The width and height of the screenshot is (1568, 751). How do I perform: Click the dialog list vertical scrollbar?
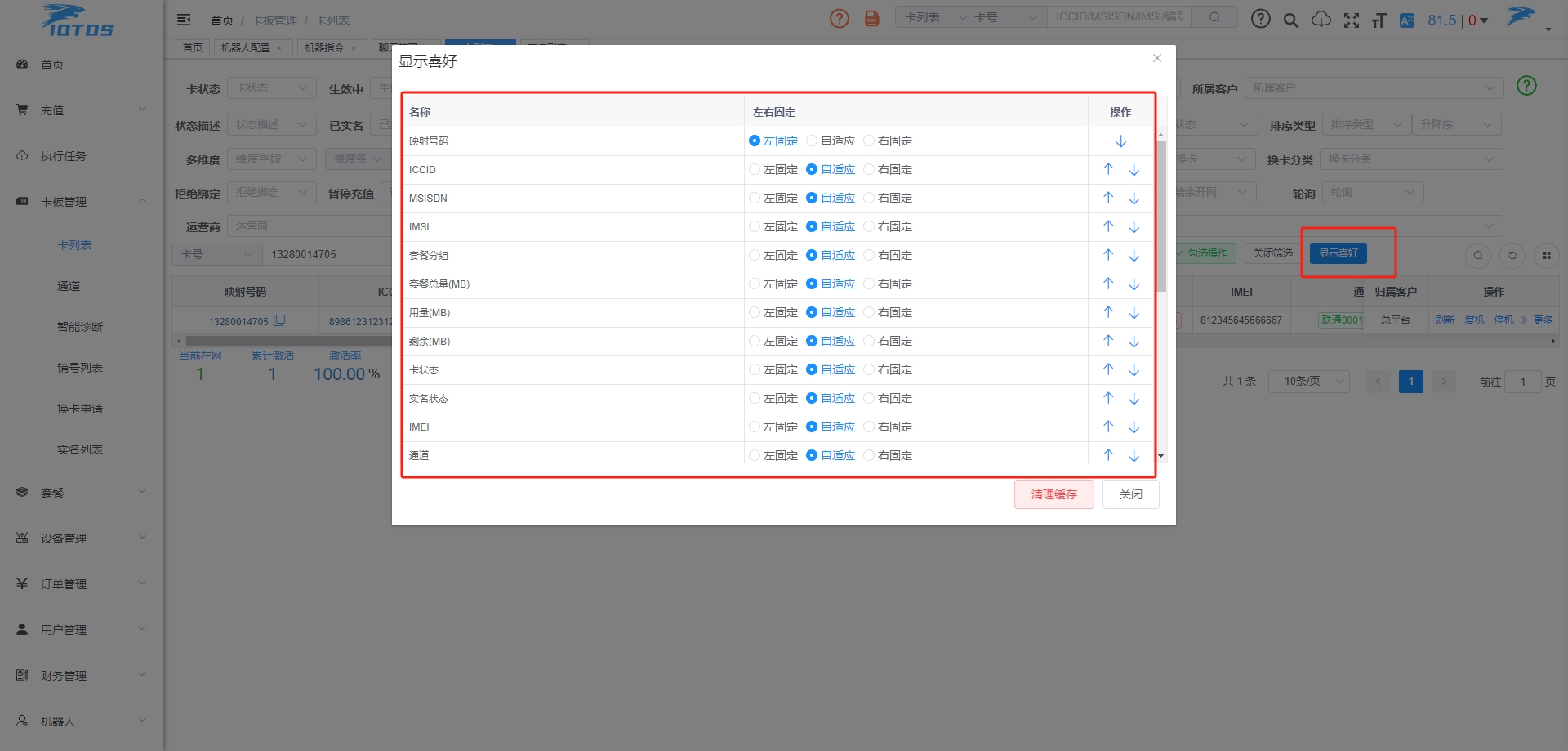point(1161,217)
